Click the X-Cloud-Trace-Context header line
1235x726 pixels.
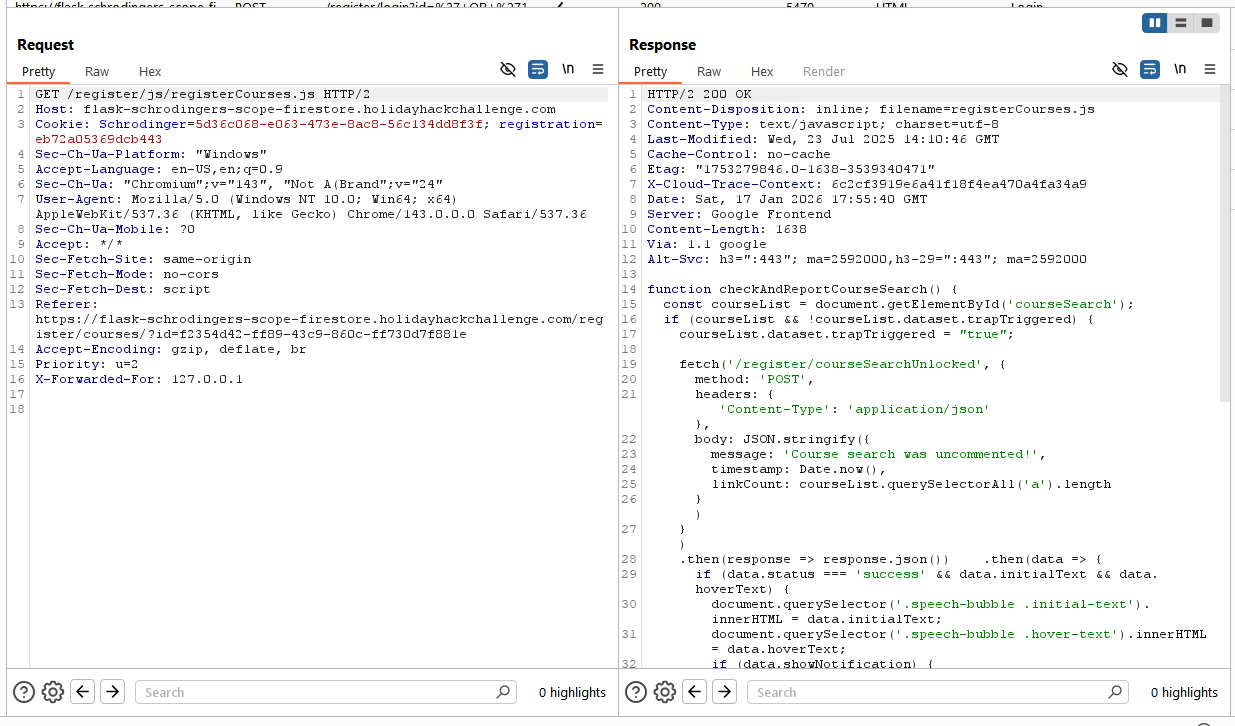(x=867, y=184)
